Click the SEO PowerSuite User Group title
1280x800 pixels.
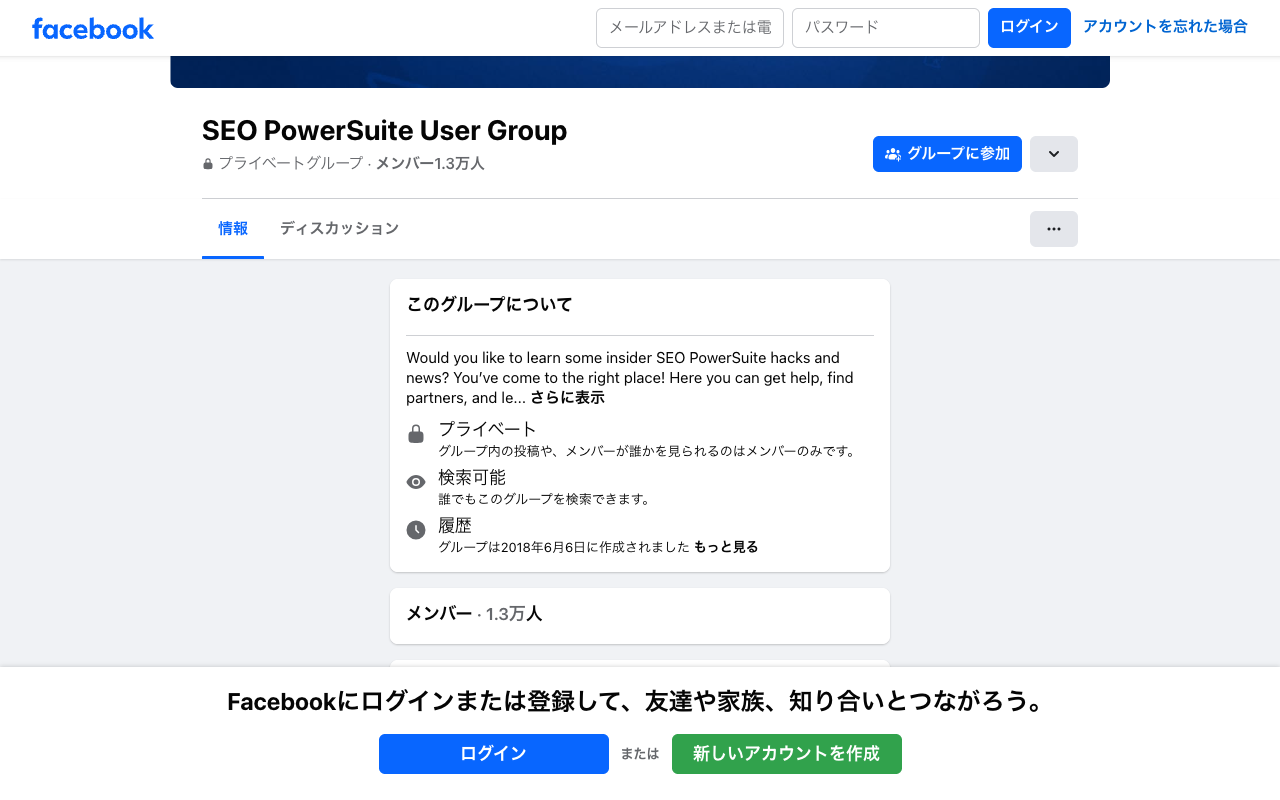click(384, 131)
